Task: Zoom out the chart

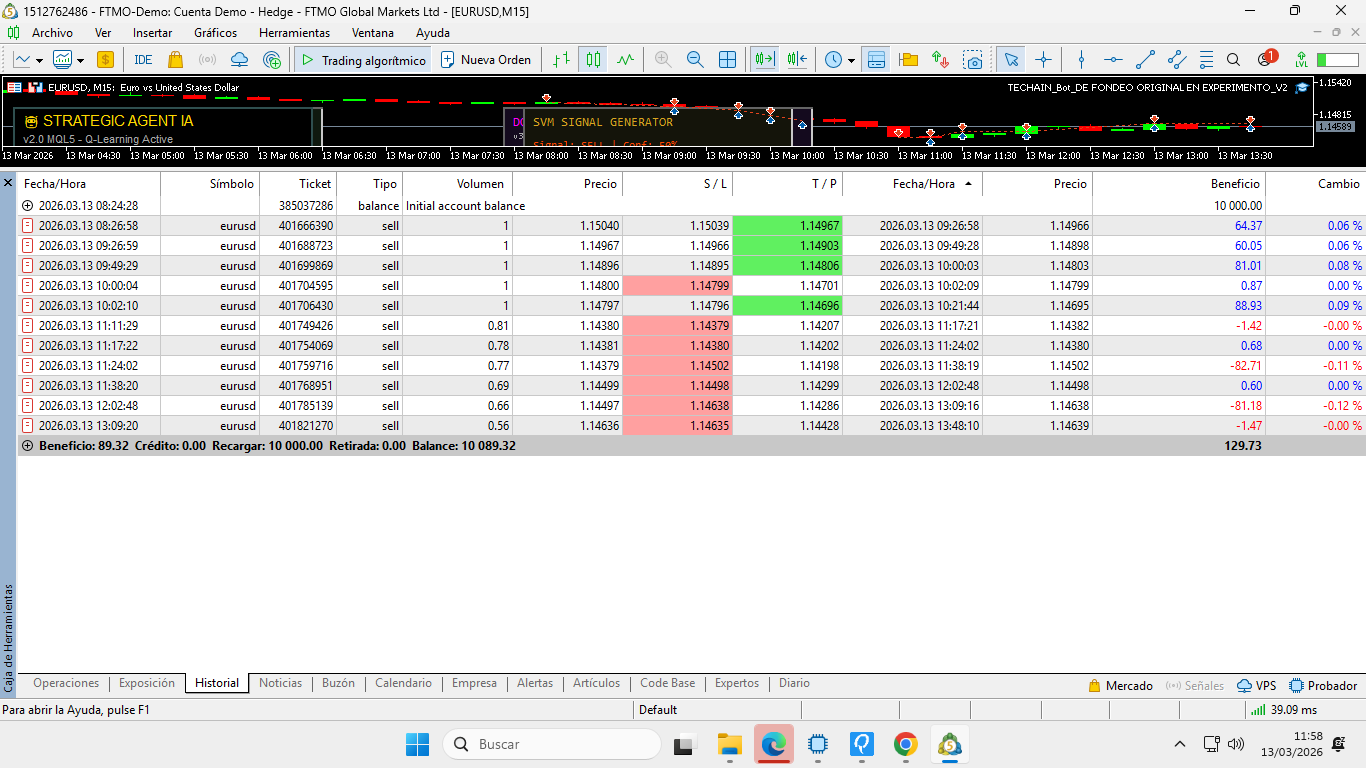Action: (x=695, y=60)
